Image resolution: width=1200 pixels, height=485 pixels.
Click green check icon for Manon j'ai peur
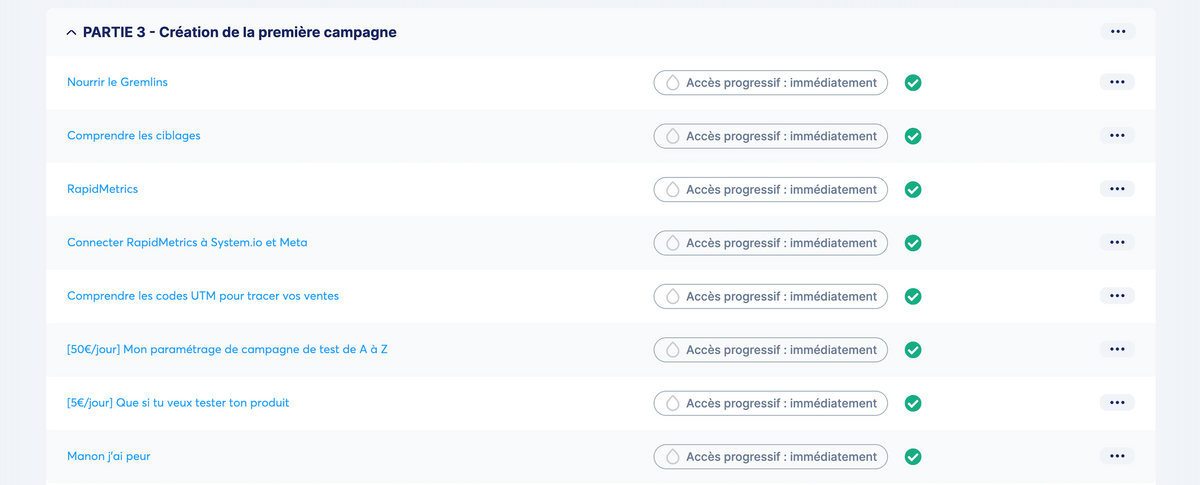click(913, 457)
